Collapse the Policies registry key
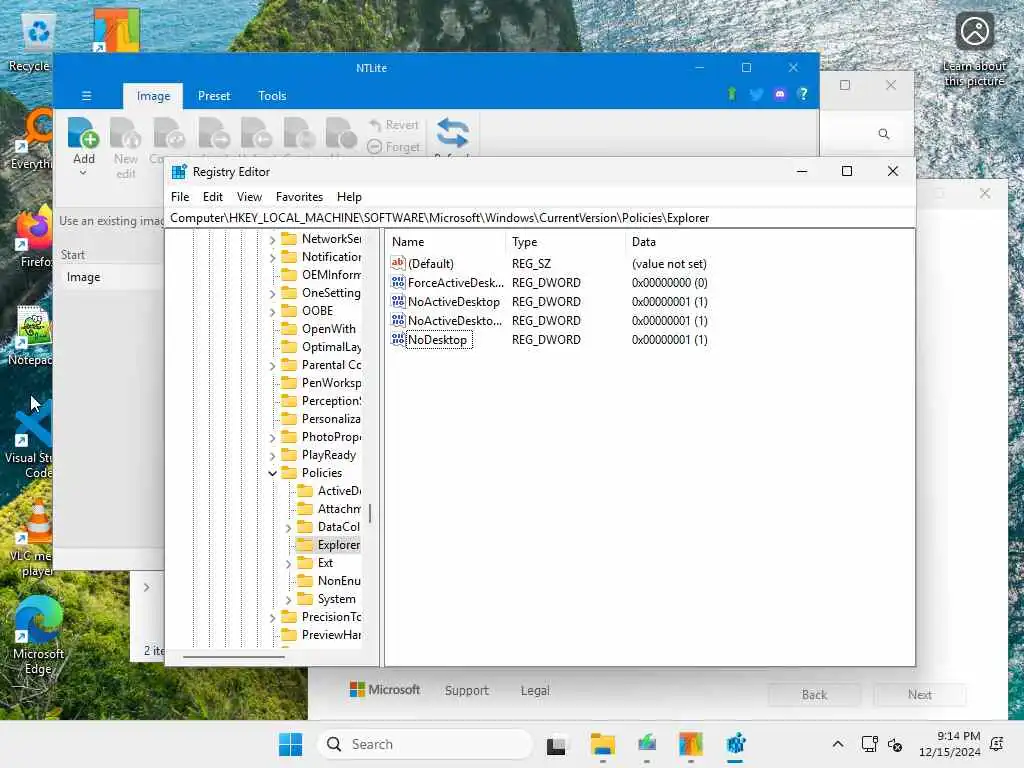 pyautogui.click(x=272, y=473)
